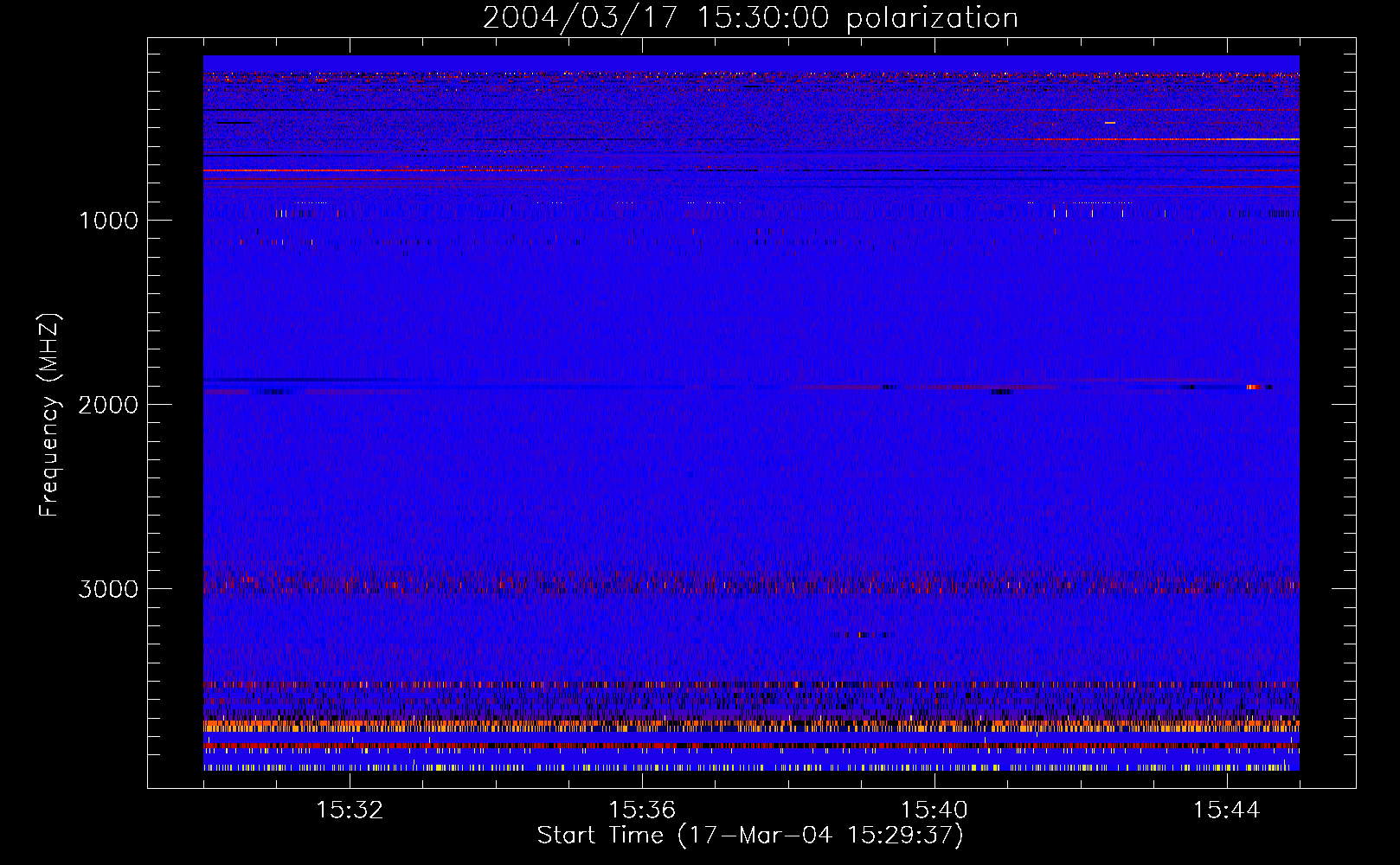This screenshot has width=1400, height=865.
Task: Click the '15:44' time tick label
Action: (1227, 811)
